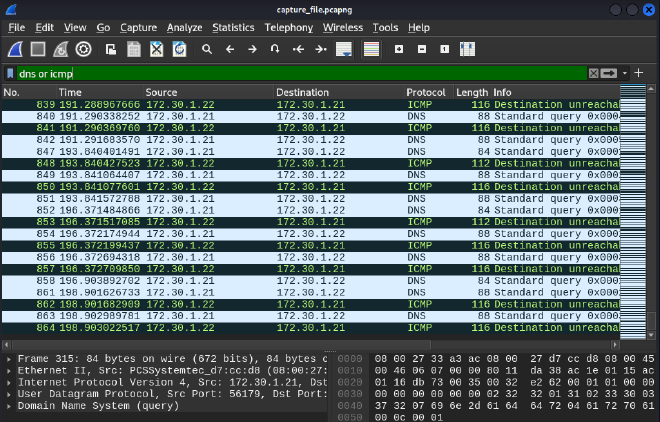Select packet 864 ICMP row
This screenshot has height=422, width=660.
(x=311, y=328)
